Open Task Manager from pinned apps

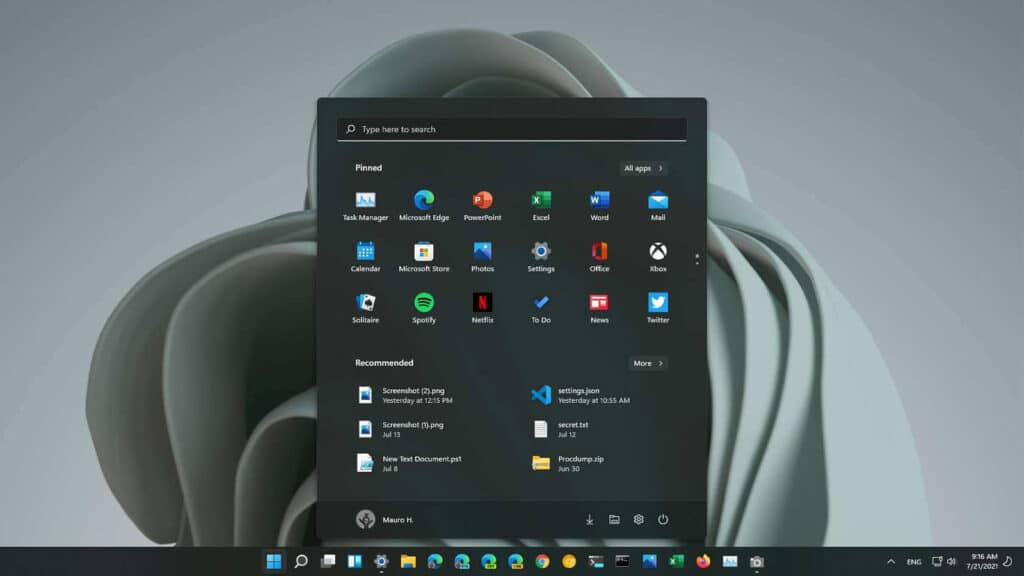pos(365,206)
